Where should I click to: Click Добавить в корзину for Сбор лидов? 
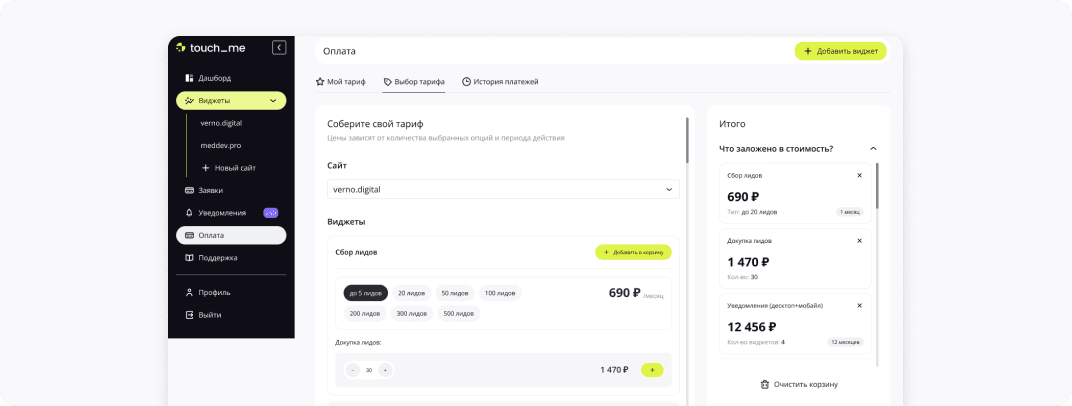coord(633,252)
